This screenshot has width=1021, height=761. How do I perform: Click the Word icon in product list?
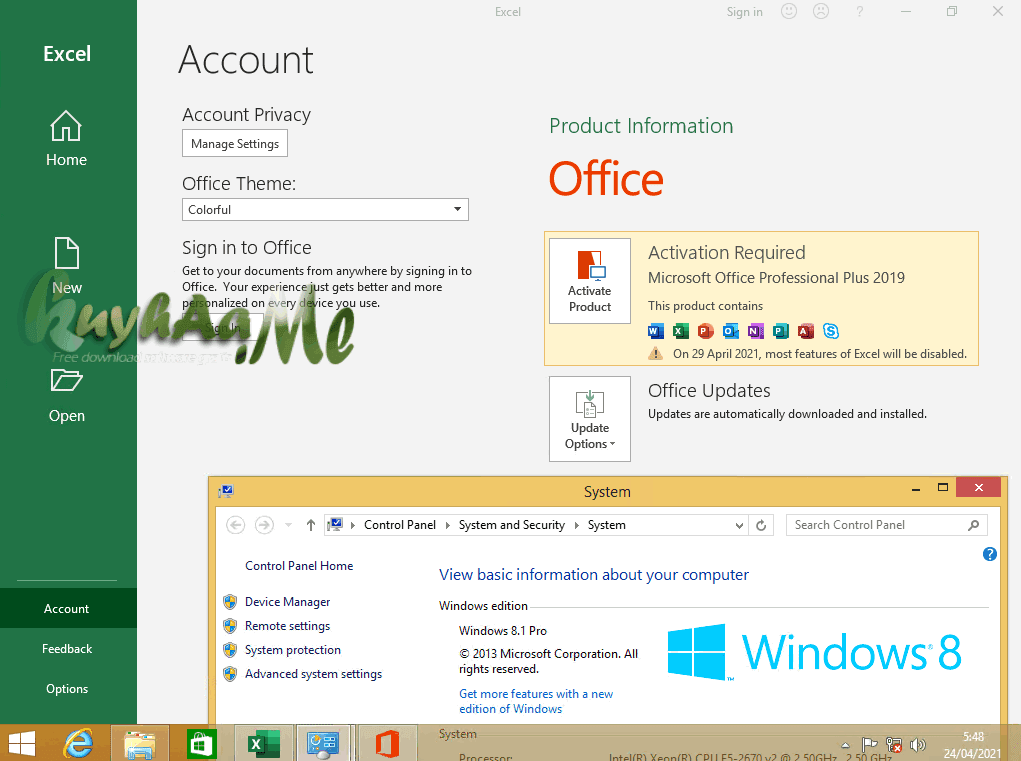click(656, 331)
